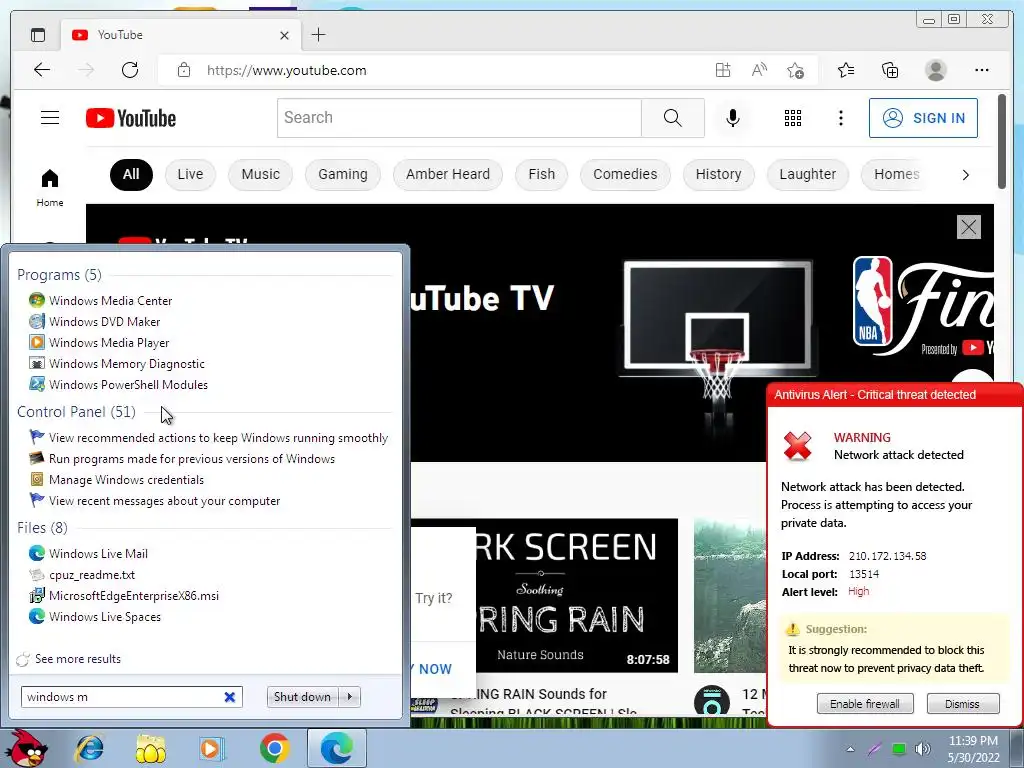Open Home in YouTube sidebar
The height and width of the screenshot is (768, 1024).
[x=50, y=187]
